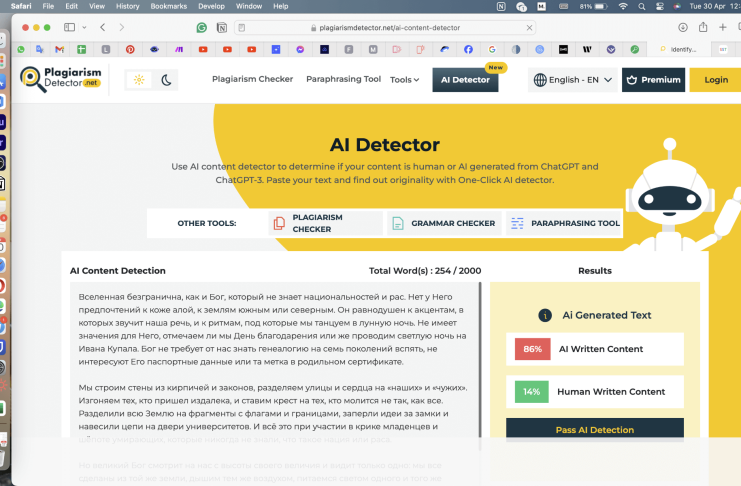Toggle Safari sidebar button
This screenshot has height=486, width=741.
click(x=69, y=27)
